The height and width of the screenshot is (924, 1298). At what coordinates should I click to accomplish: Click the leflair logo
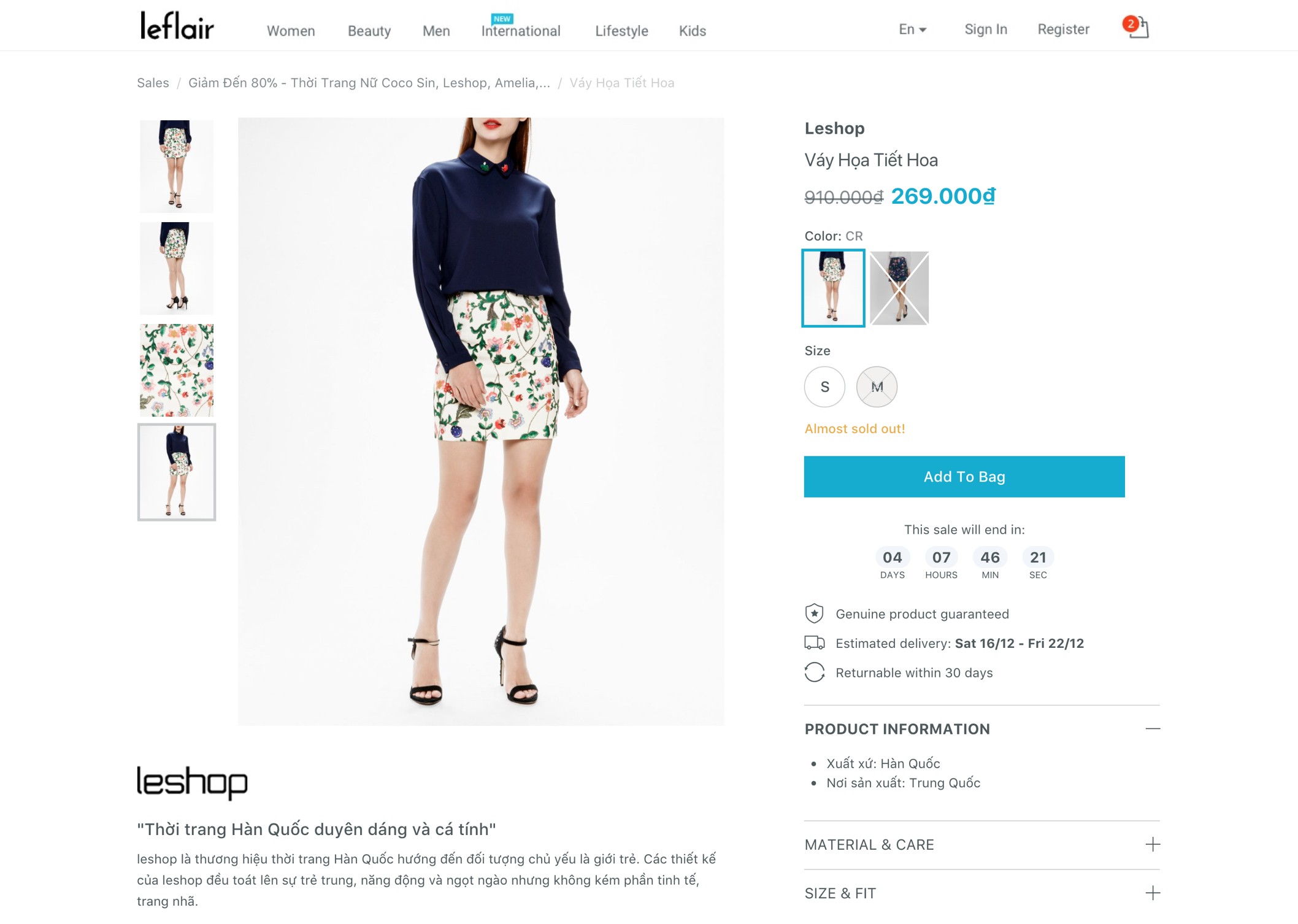(177, 26)
